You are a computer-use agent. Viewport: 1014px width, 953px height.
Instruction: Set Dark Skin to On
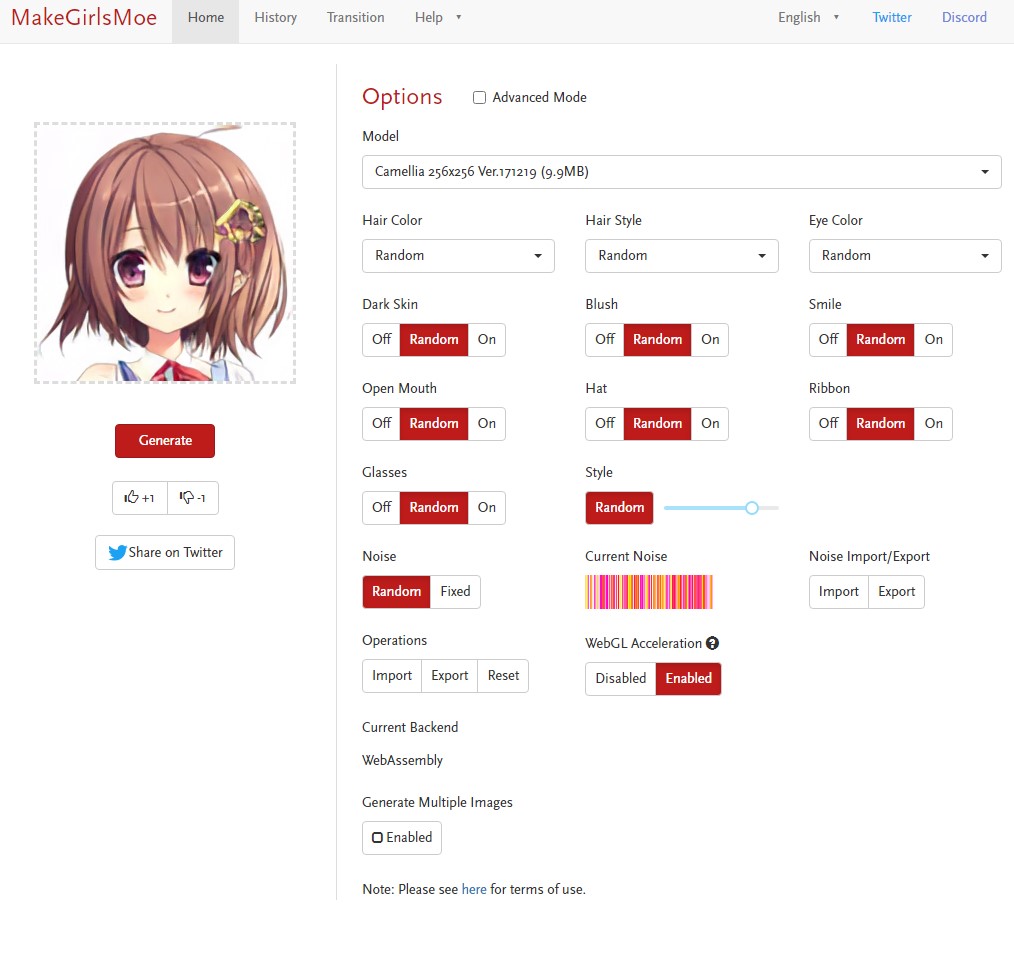coord(487,340)
